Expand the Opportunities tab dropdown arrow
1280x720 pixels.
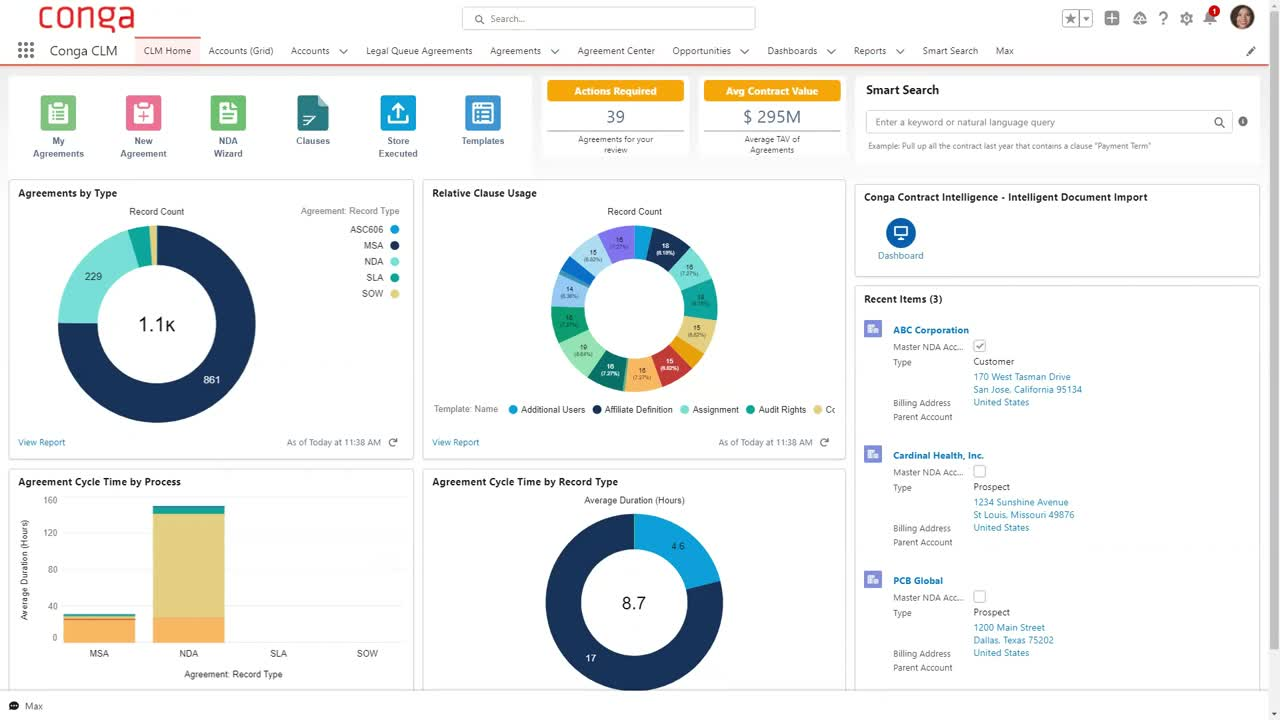click(744, 51)
